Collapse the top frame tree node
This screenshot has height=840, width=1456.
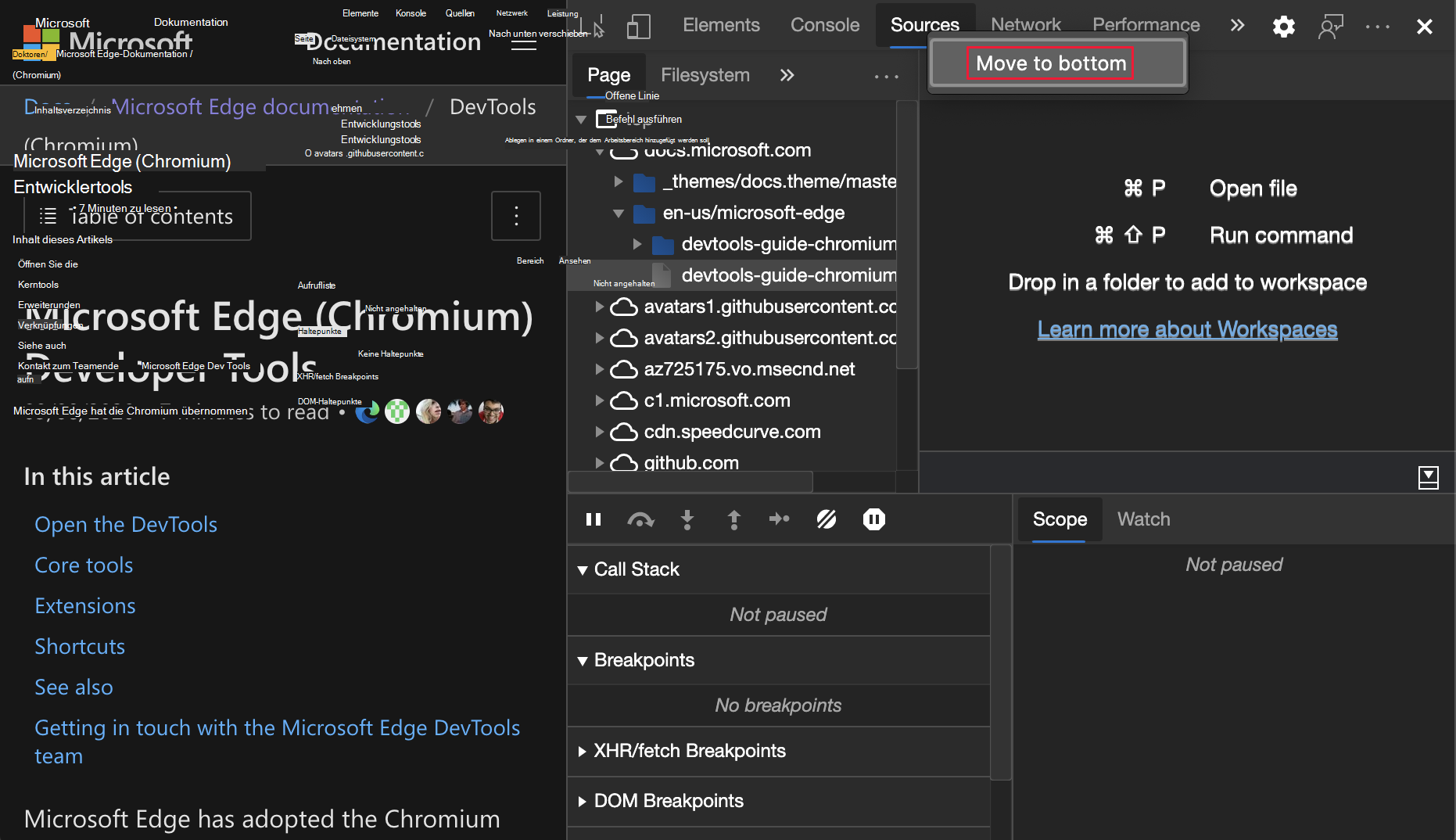tap(581, 120)
